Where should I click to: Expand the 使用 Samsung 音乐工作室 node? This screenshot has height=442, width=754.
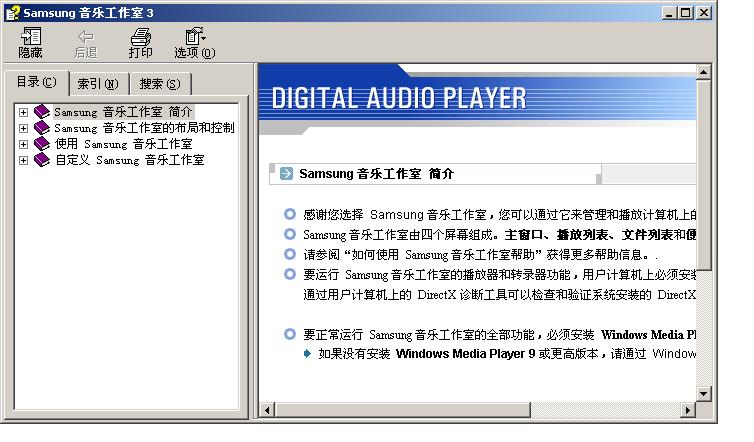pos(23,144)
